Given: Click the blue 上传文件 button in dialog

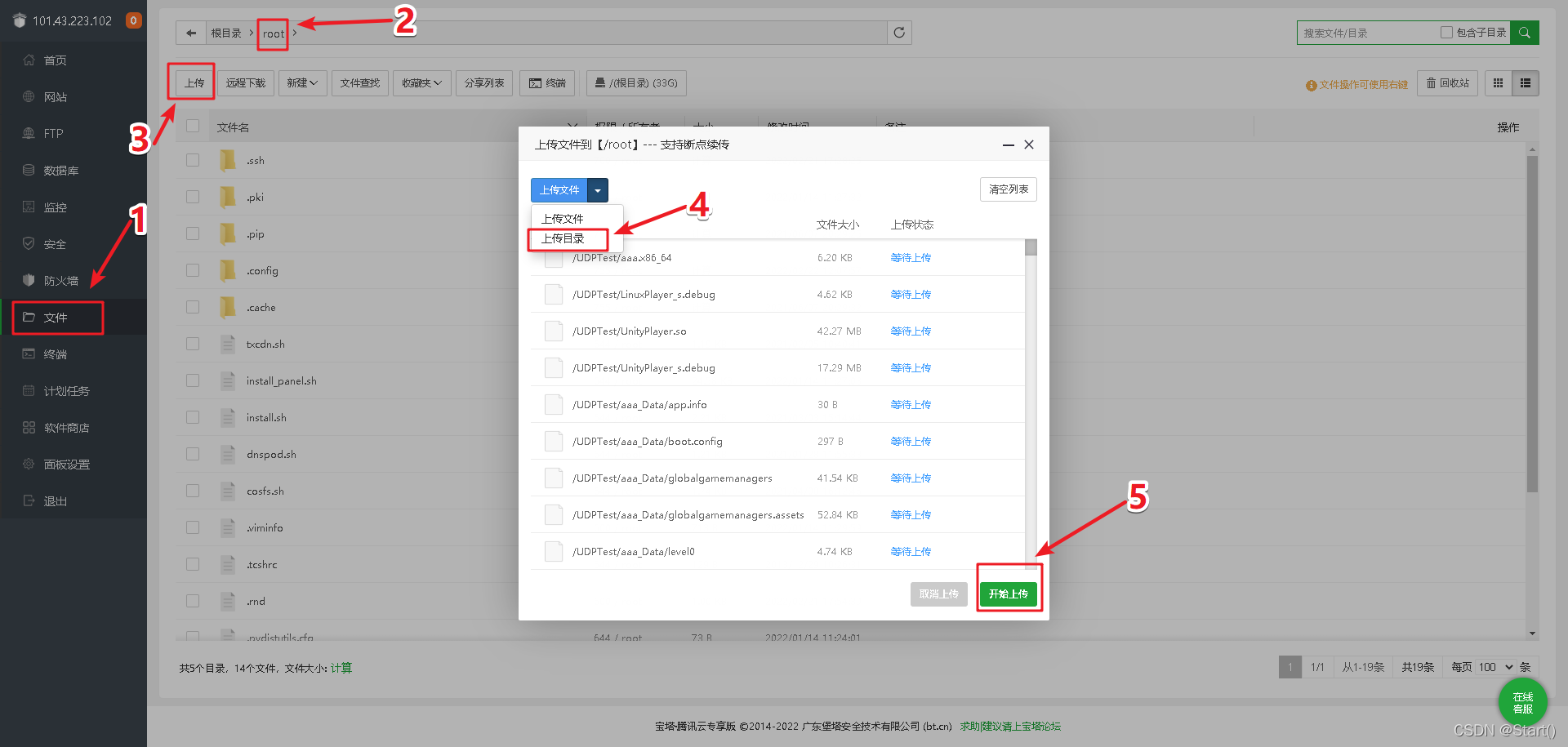Looking at the screenshot, I should [x=559, y=190].
